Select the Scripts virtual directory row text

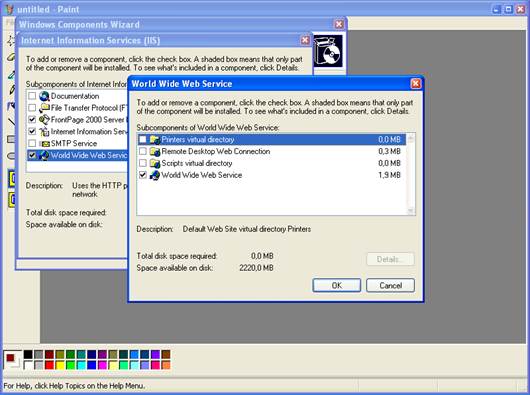[x=197, y=163]
